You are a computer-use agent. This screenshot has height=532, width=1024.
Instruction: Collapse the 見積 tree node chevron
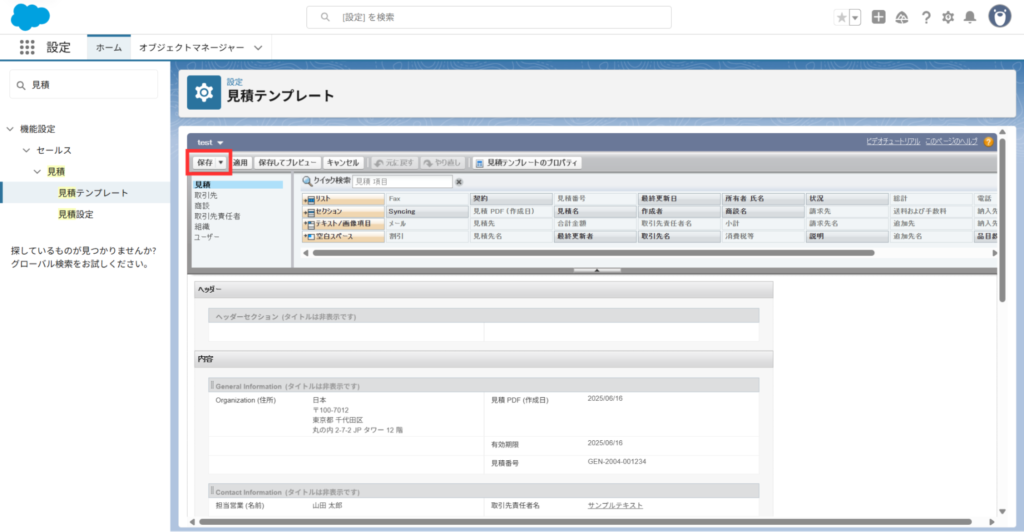37,172
